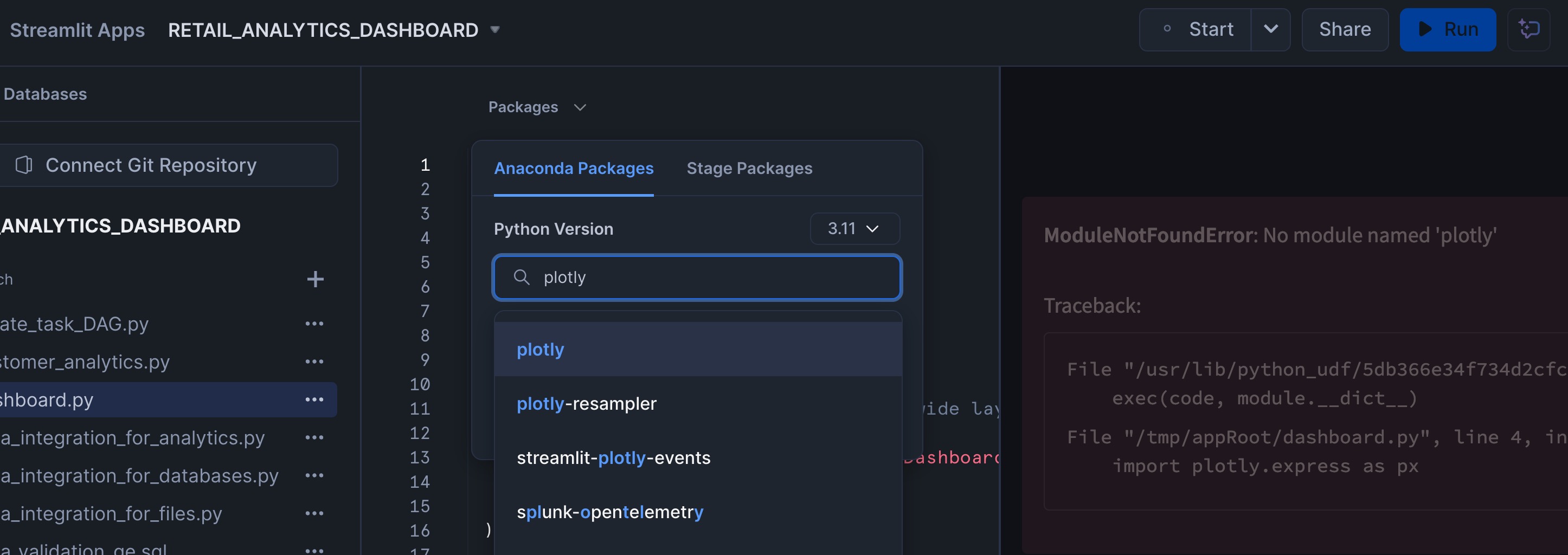Expand the Start button dropdown arrow

[x=1270, y=29]
